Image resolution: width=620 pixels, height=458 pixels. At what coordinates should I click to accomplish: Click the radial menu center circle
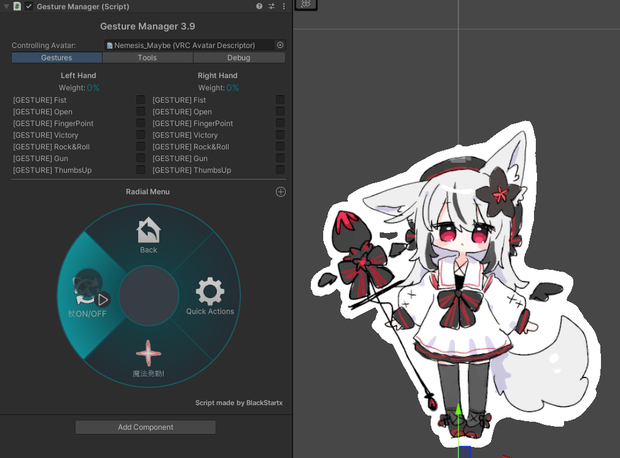tap(149, 295)
